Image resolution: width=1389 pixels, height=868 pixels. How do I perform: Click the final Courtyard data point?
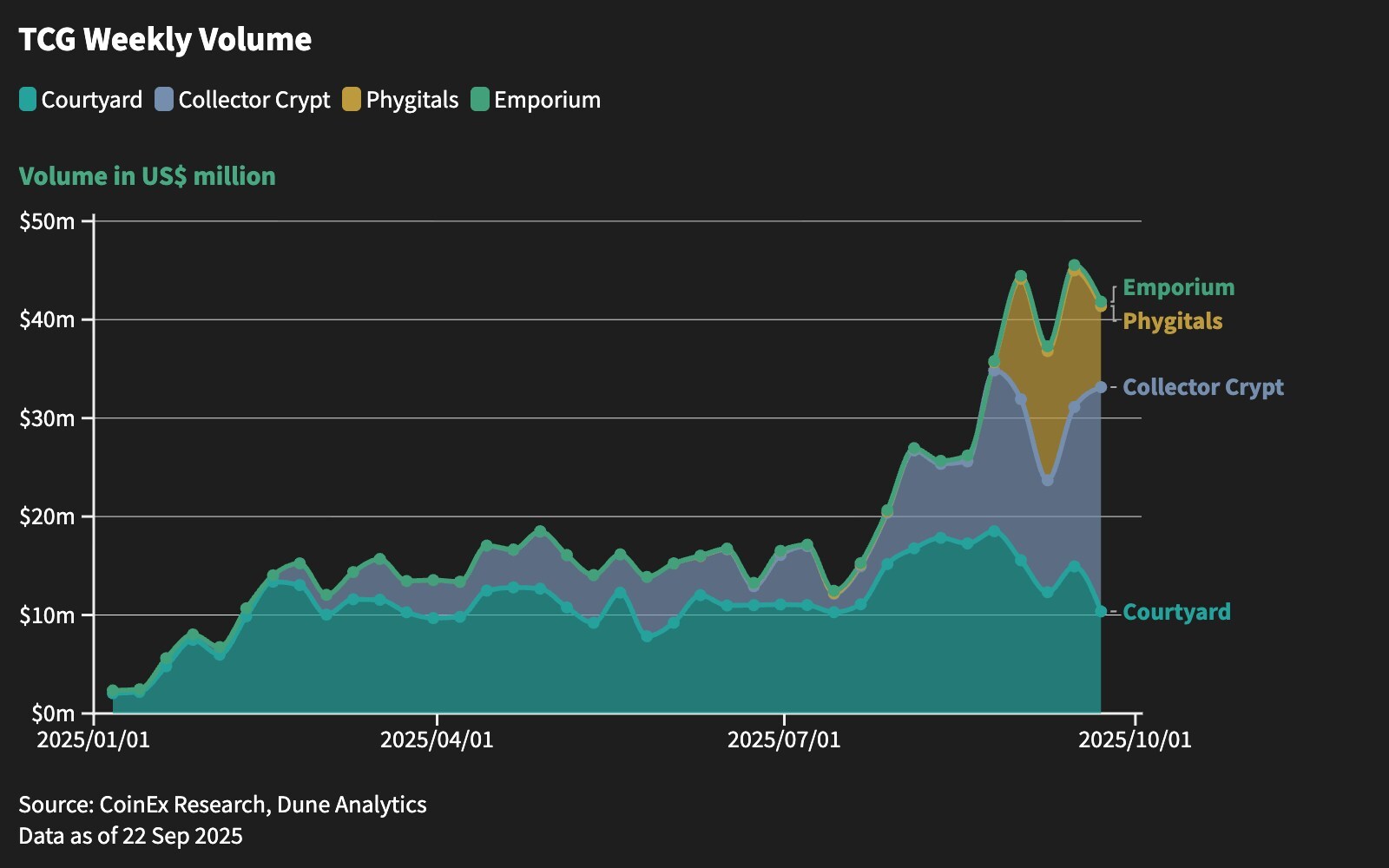pos(1101,611)
